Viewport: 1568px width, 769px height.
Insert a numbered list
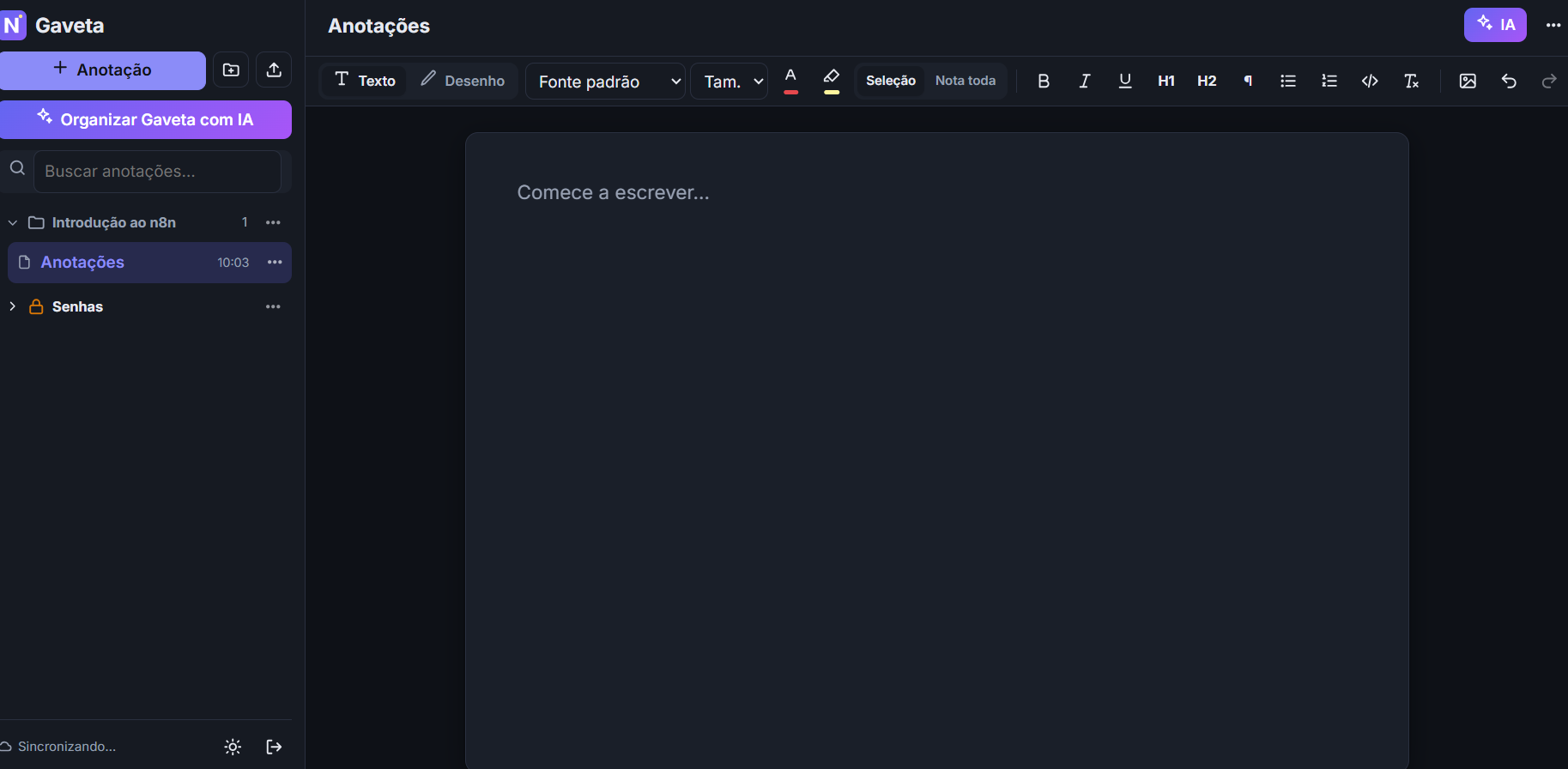click(1329, 81)
